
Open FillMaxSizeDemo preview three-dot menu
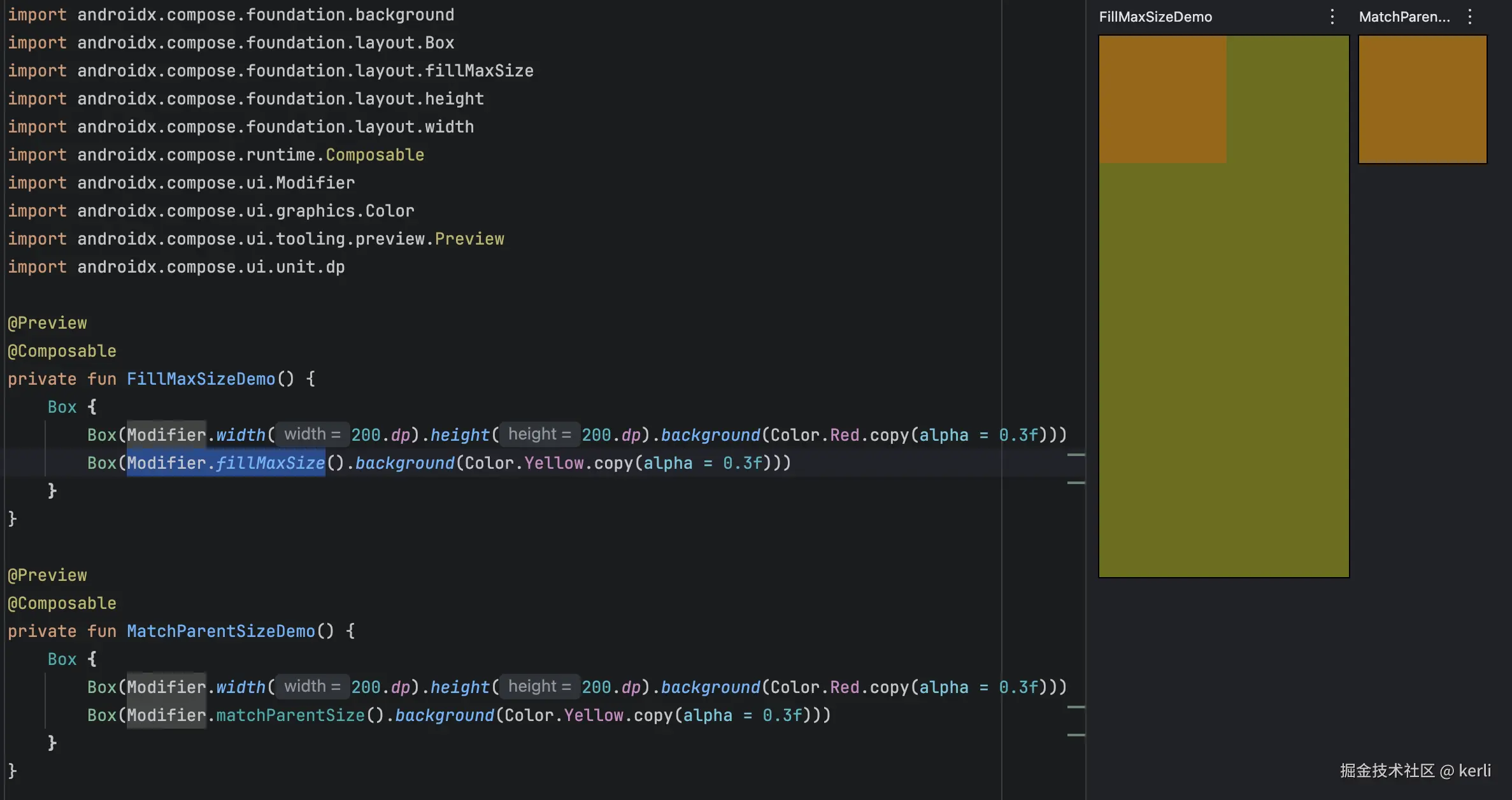1332,17
